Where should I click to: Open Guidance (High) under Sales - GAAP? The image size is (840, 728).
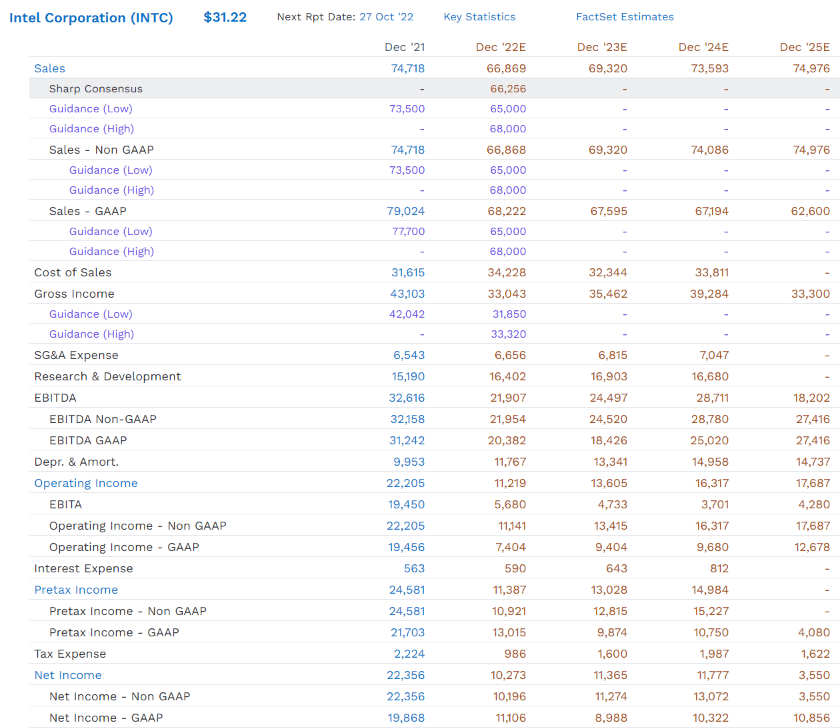(x=111, y=251)
